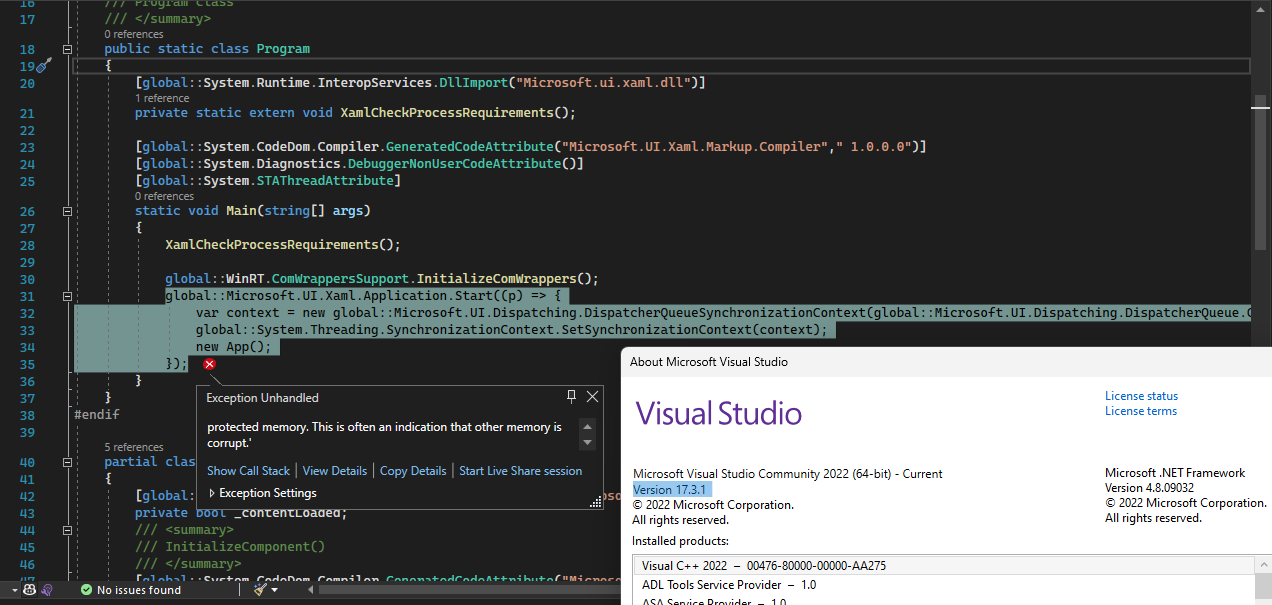Screen dimensions: 1272x605
Task: Click the green checkmark health indicator
Action: click(86, 590)
